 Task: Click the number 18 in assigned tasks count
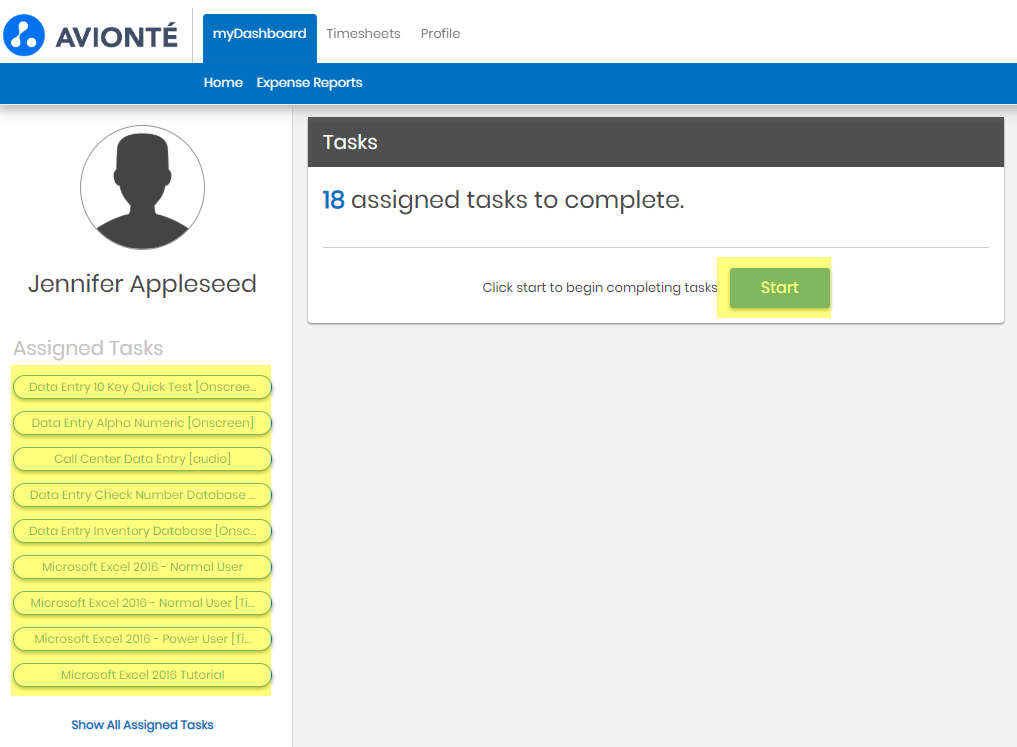click(333, 200)
